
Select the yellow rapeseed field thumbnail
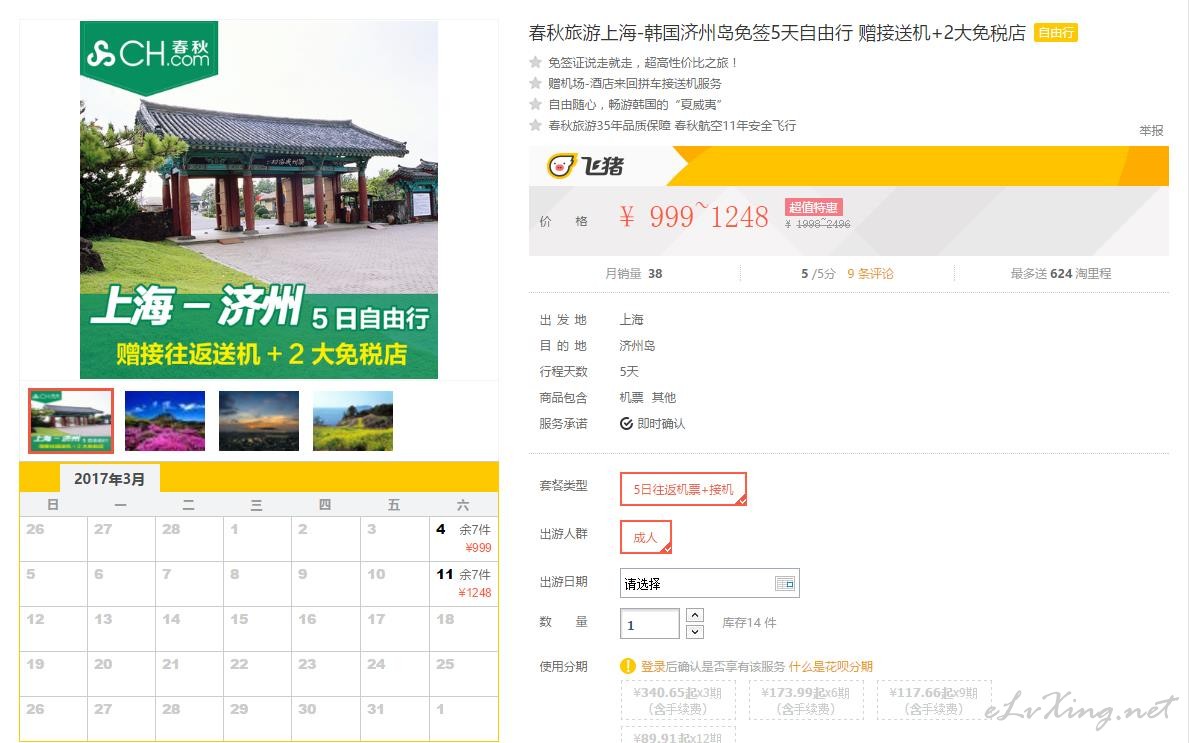tap(353, 421)
